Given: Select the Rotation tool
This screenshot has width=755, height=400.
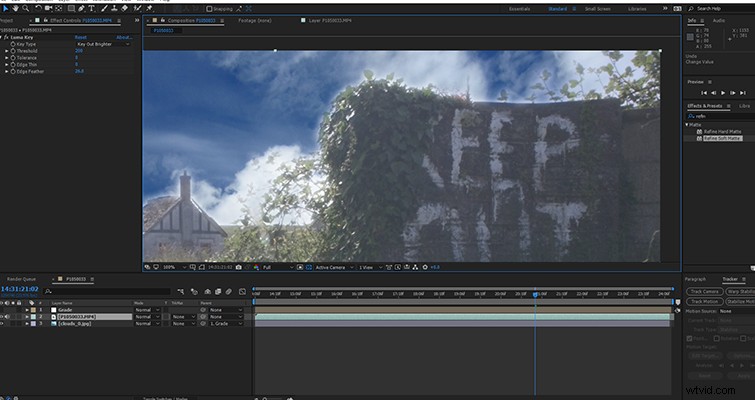Looking at the screenshot, I should (x=39, y=9).
